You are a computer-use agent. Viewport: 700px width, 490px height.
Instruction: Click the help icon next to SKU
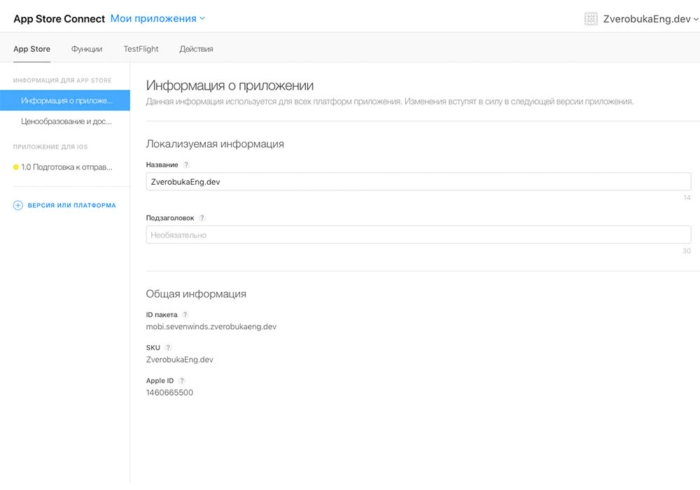(168, 348)
